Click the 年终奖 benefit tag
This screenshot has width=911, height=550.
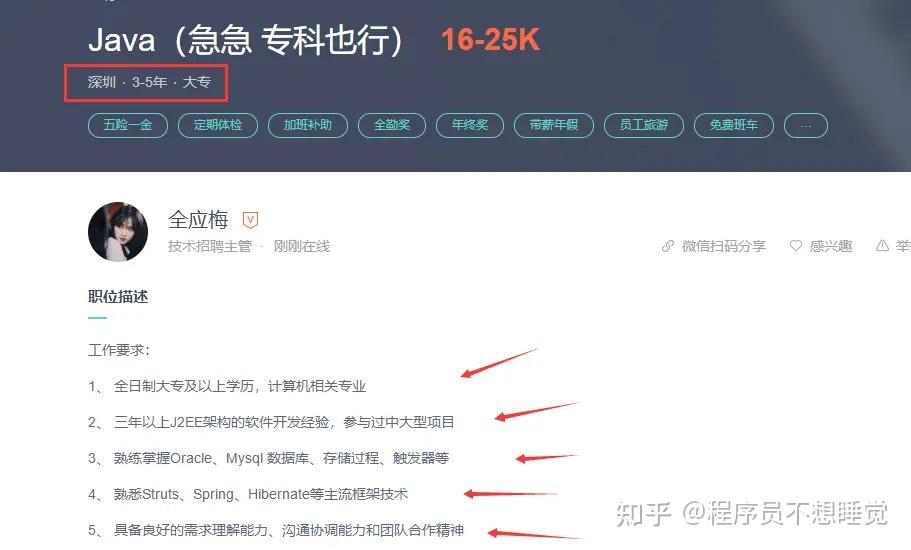[x=470, y=125]
